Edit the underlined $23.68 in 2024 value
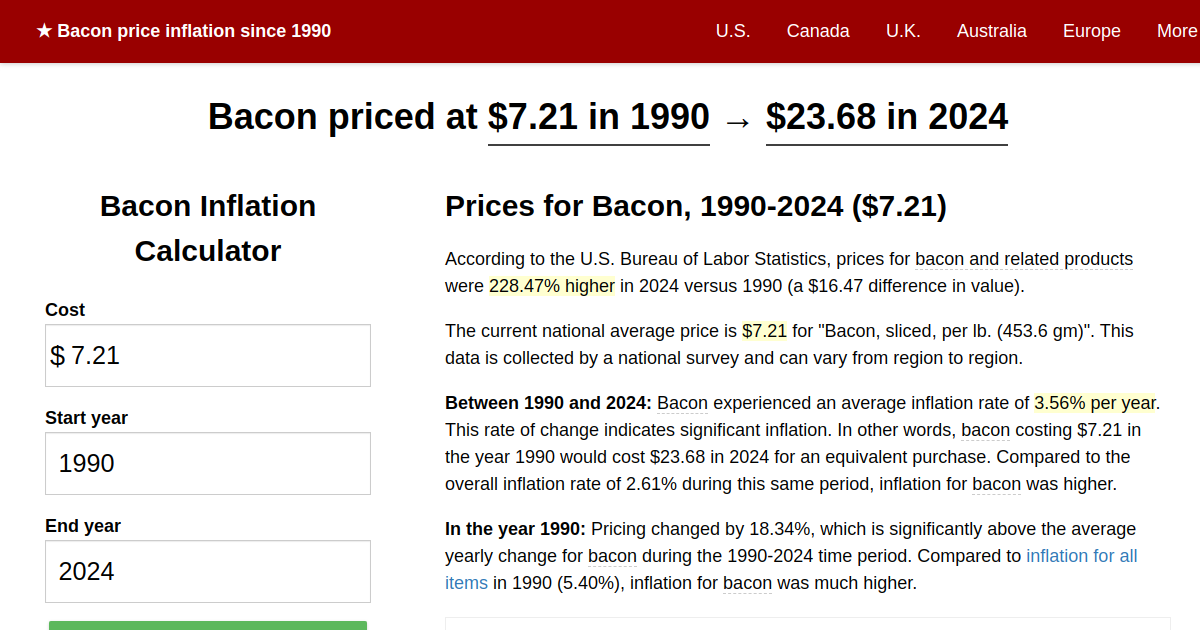The width and height of the screenshot is (1200, 630). point(886,117)
